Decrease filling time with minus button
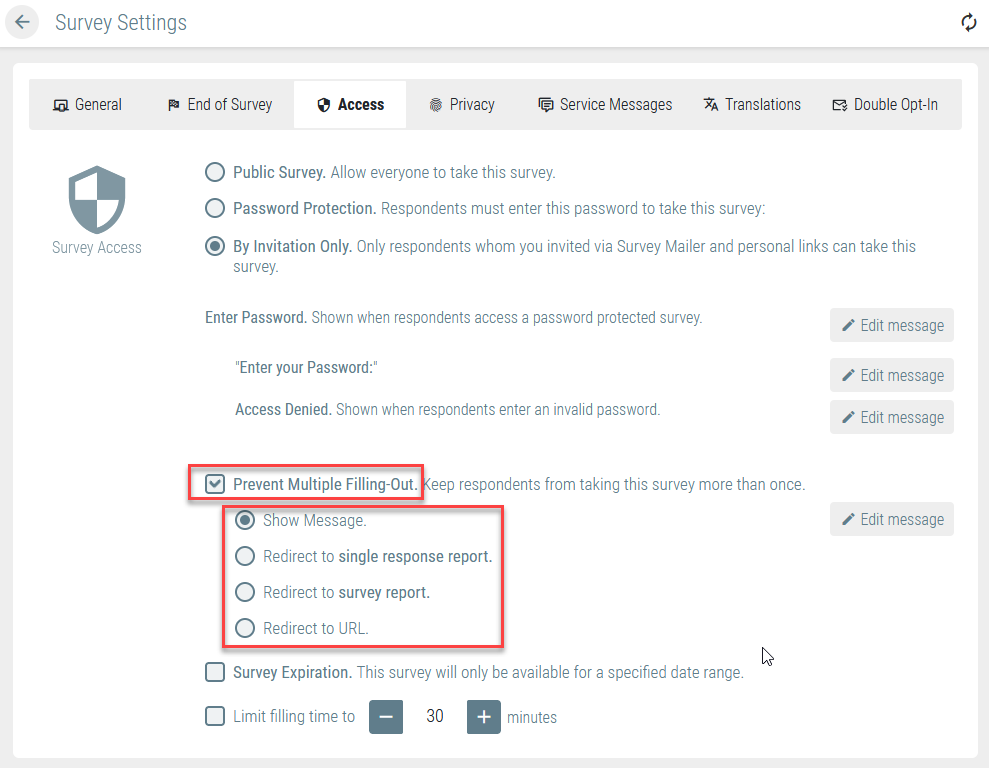 pos(386,717)
